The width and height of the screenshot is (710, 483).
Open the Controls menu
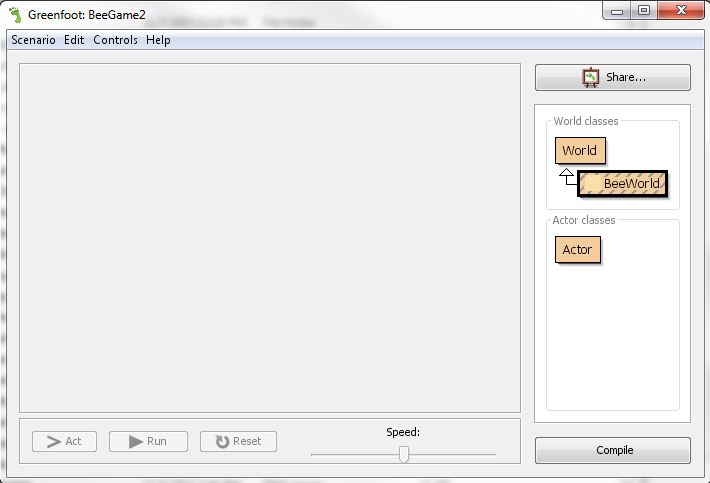(115, 40)
